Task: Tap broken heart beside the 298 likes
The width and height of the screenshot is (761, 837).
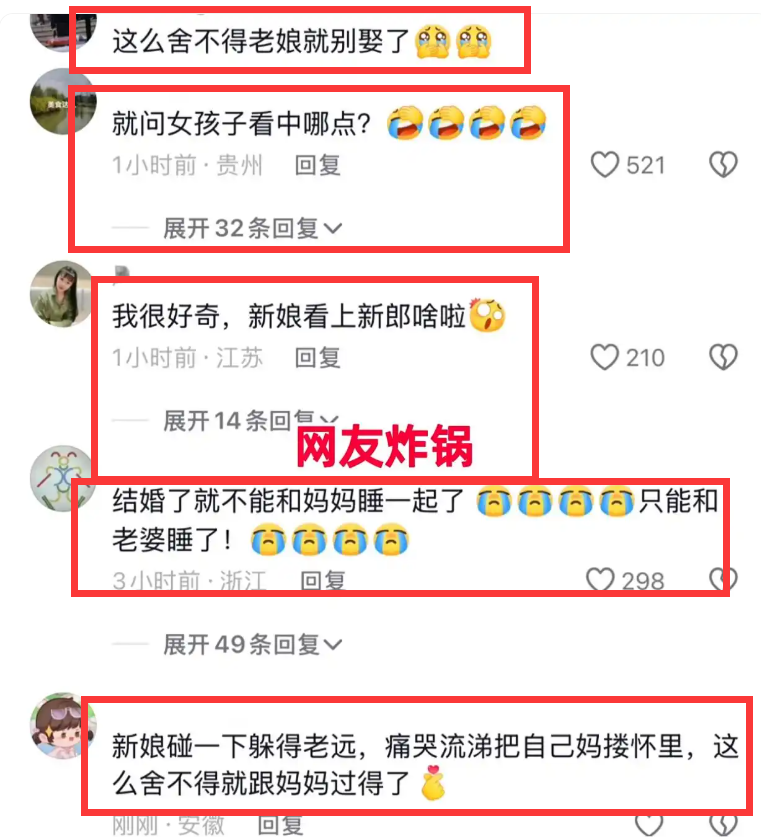Action: pyautogui.click(x=723, y=580)
